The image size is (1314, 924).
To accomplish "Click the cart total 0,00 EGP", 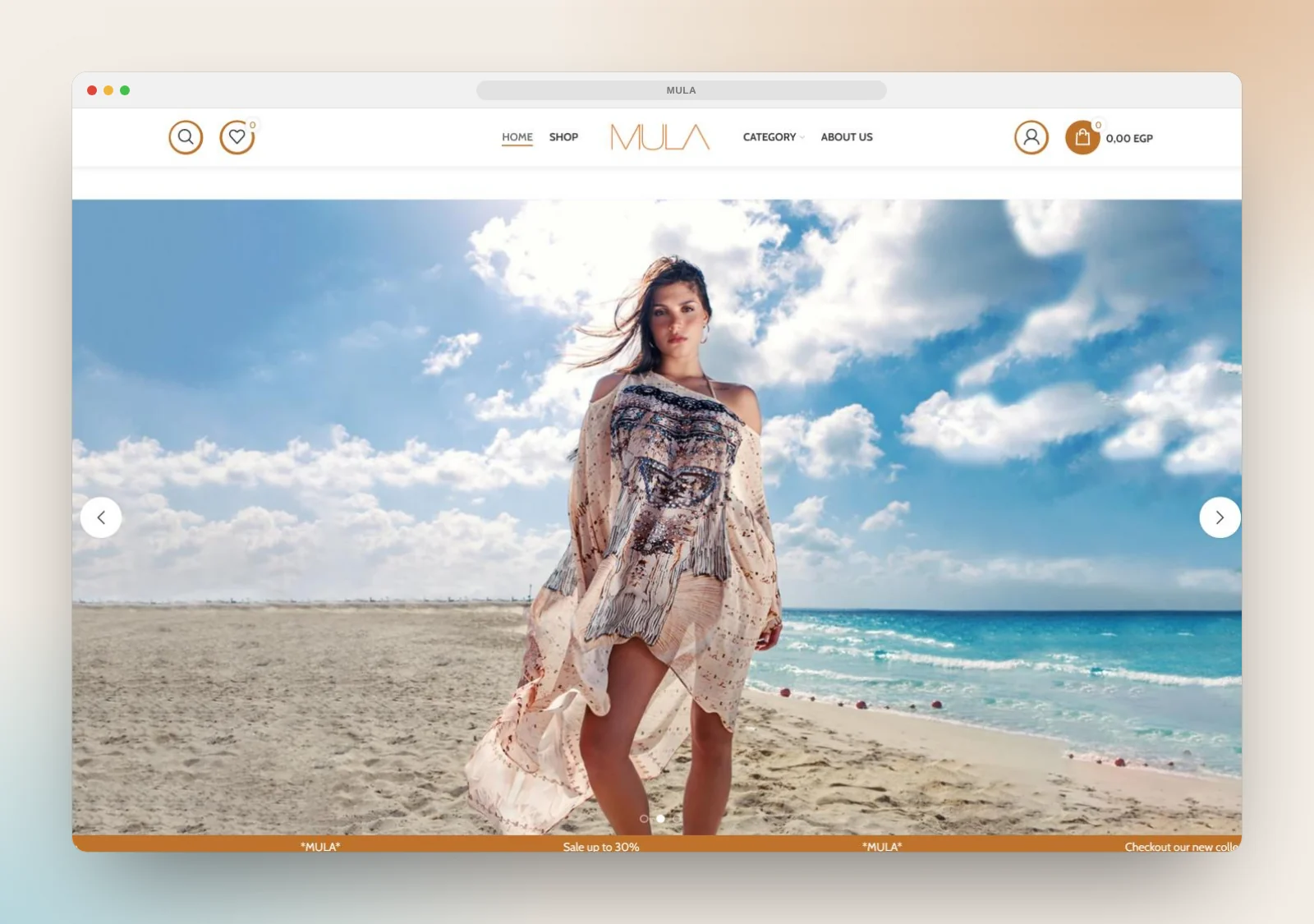I will (x=1129, y=139).
